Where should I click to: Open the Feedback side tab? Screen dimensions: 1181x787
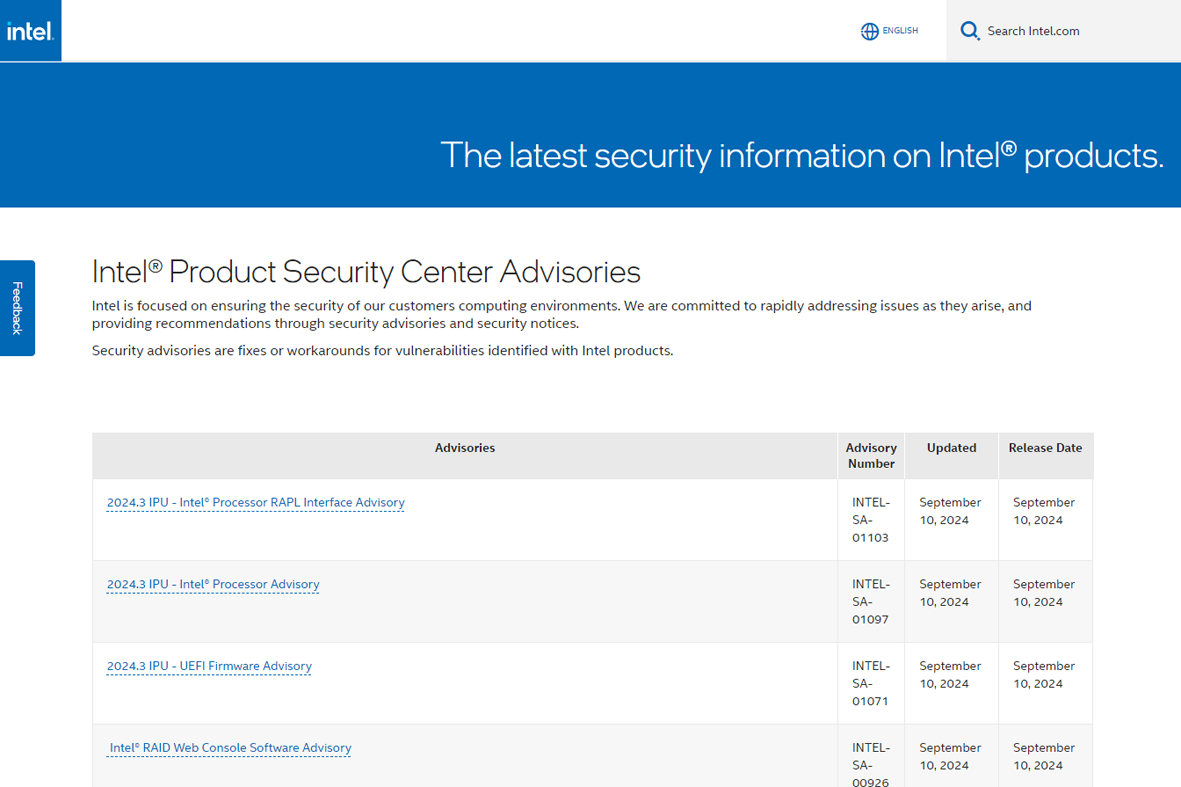tap(17, 308)
